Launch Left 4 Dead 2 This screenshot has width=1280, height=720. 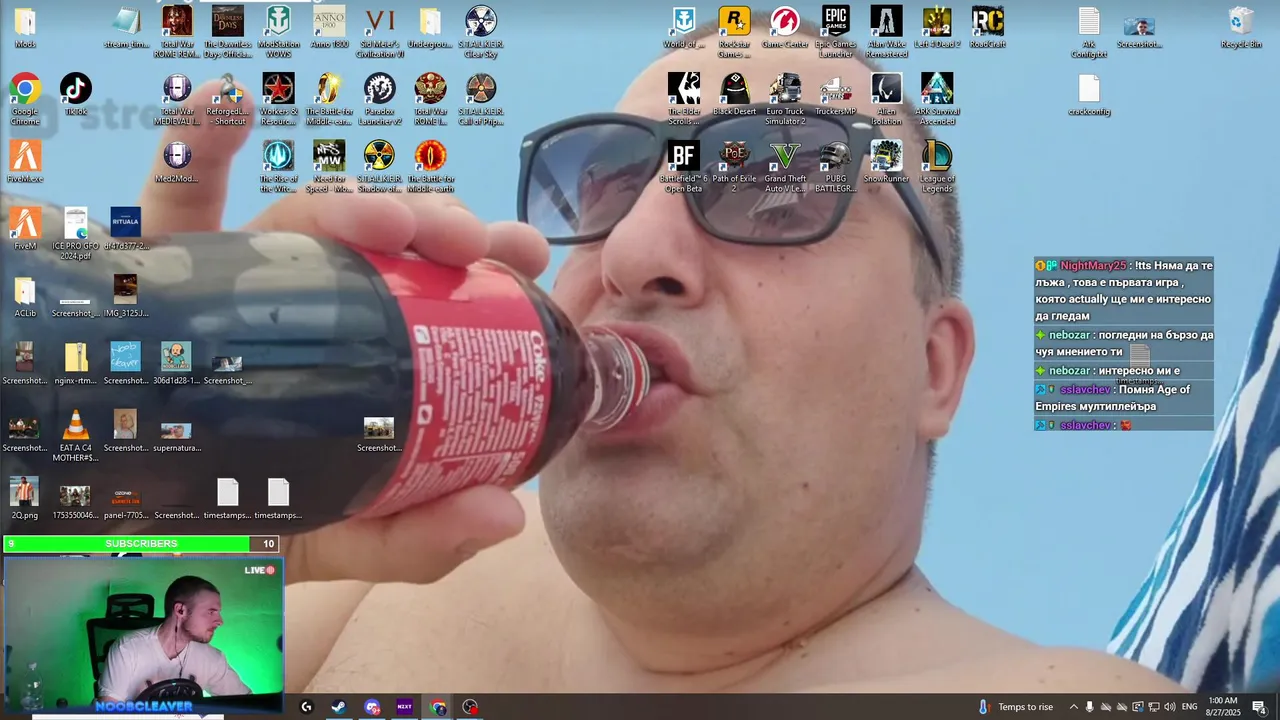pyautogui.click(x=937, y=27)
